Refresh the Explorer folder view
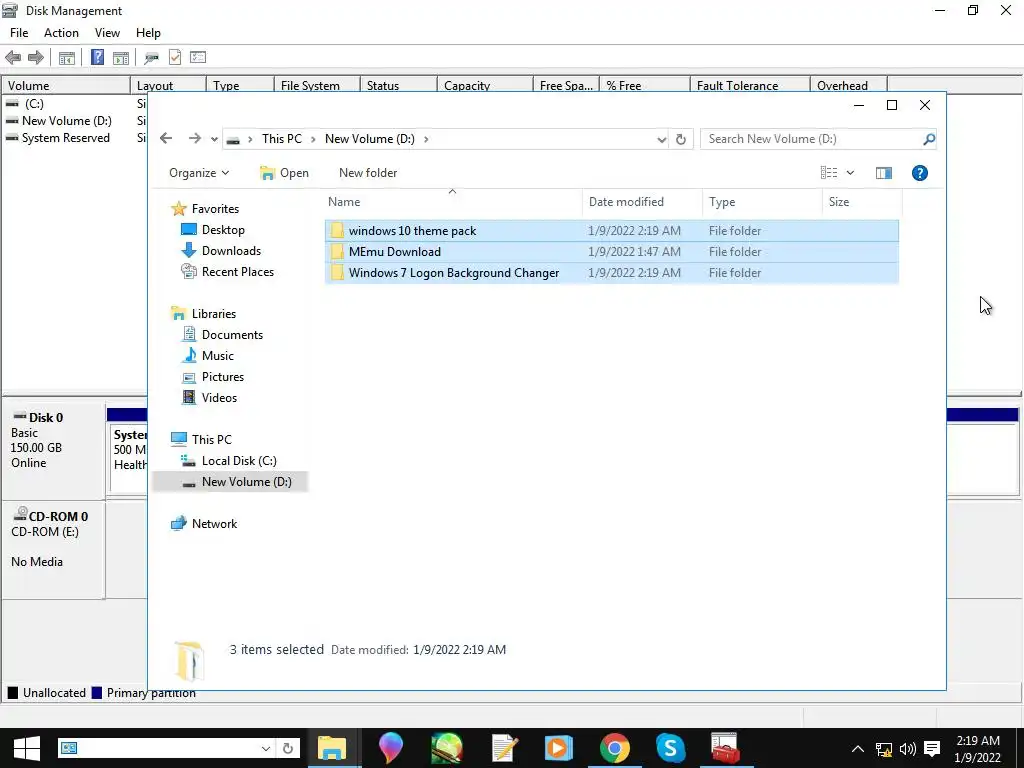Image resolution: width=1024 pixels, height=768 pixels. click(x=680, y=139)
